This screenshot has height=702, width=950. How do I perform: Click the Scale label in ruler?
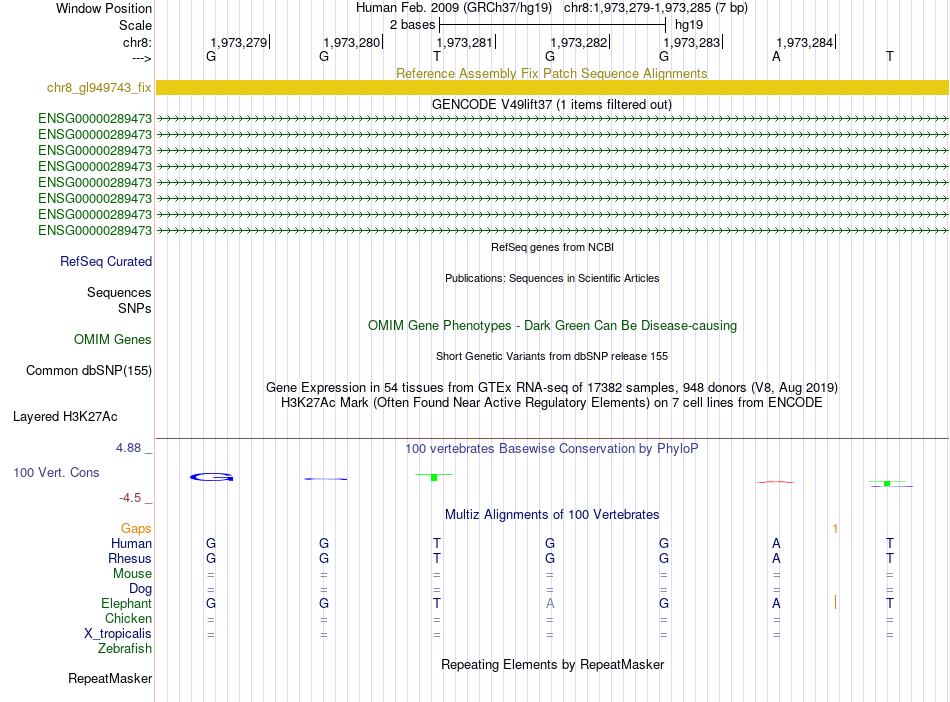135,25
